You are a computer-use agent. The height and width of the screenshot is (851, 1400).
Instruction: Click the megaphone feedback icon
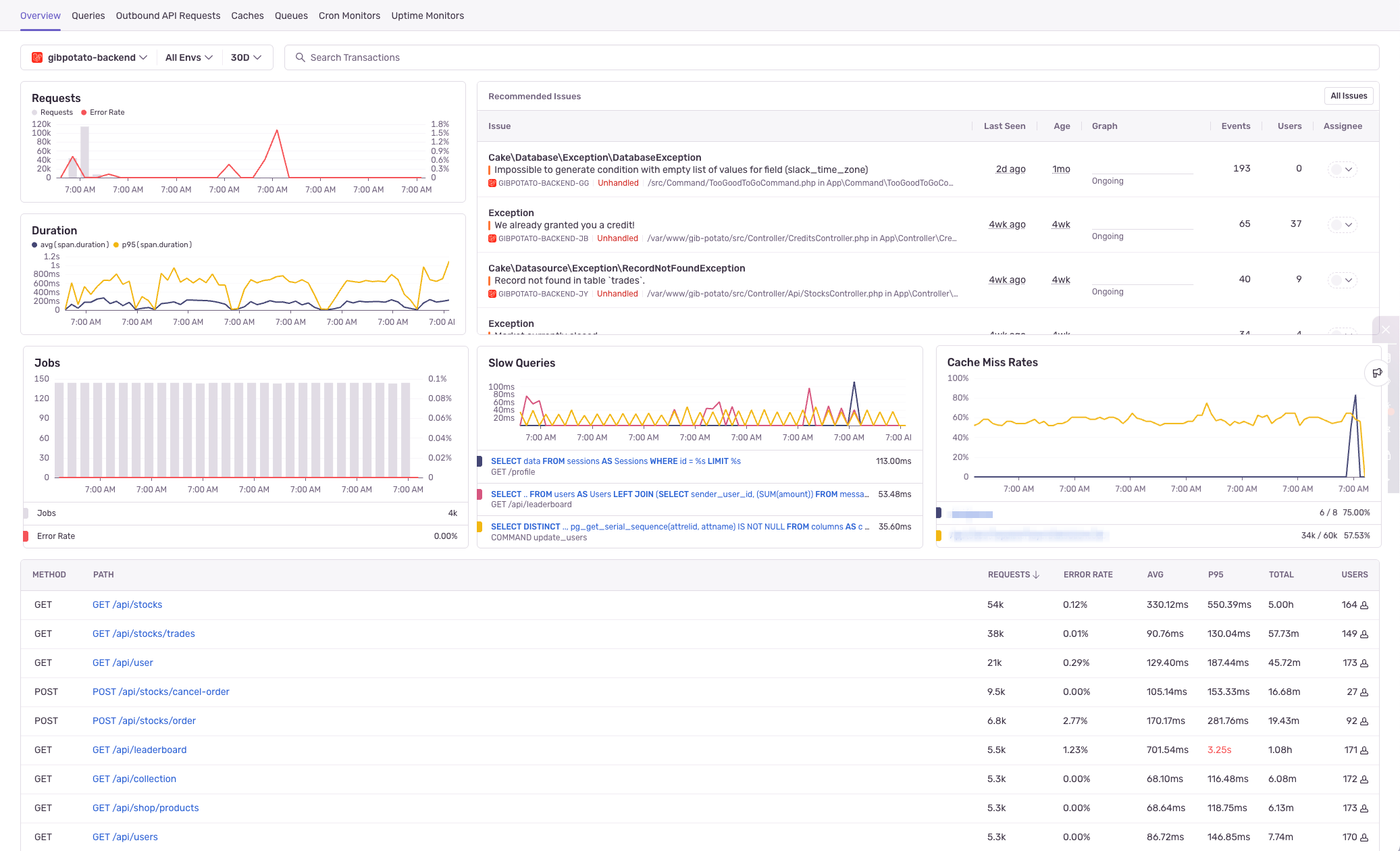tap(1377, 373)
